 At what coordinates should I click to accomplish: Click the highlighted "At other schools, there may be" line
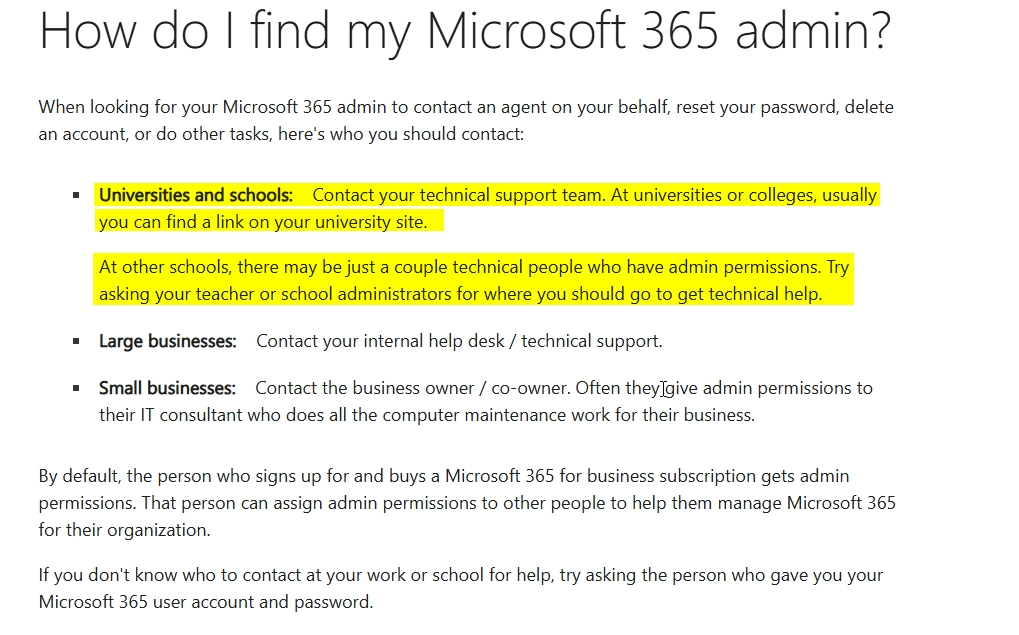tap(474, 267)
